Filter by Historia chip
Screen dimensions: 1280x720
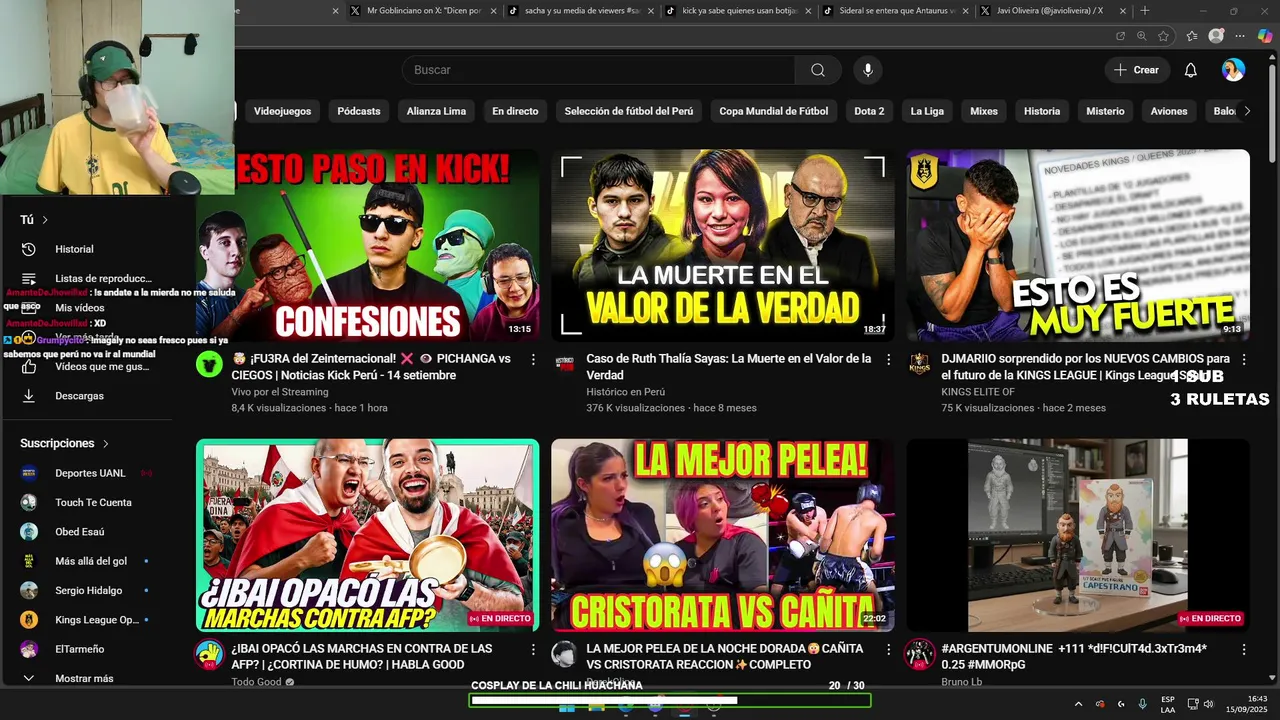pyautogui.click(x=1042, y=111)
